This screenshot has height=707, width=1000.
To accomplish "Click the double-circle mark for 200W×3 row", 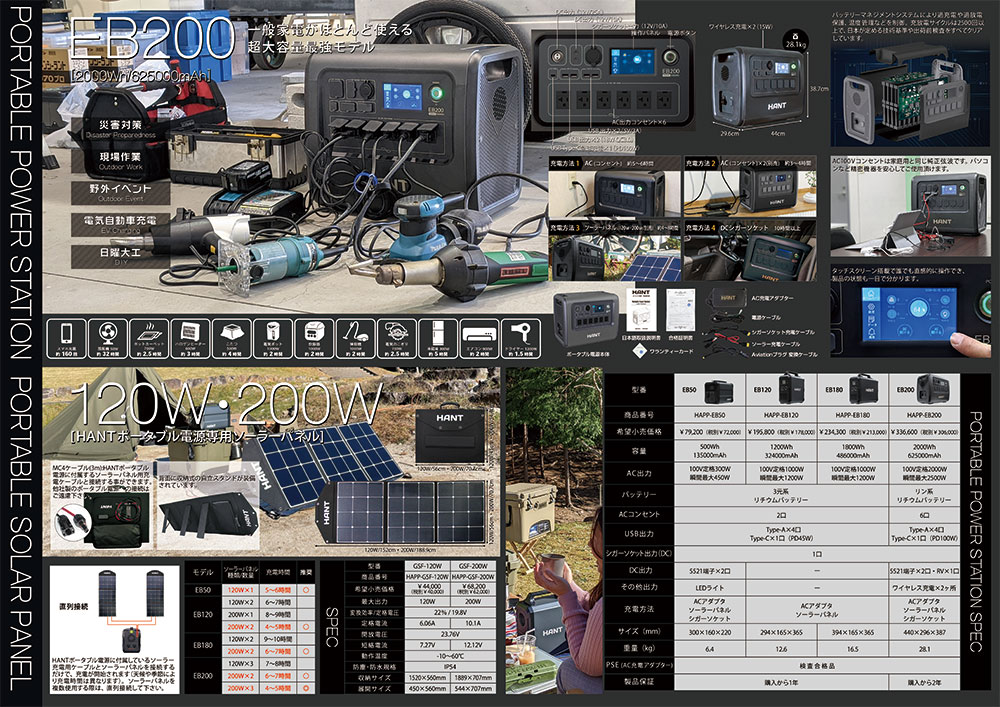I will [x=306, y=689].
